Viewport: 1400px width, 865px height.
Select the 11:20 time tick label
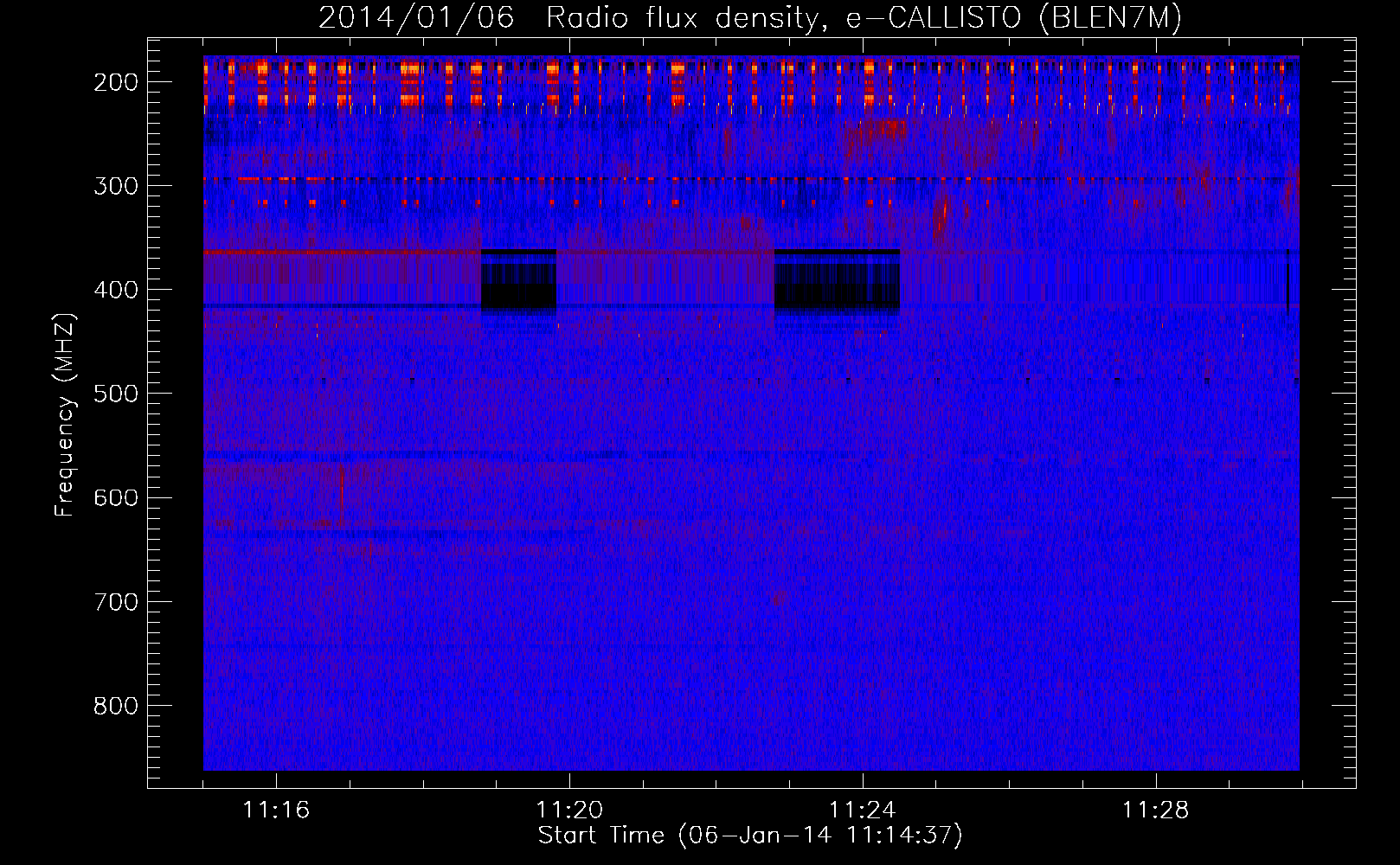click(569, 811)
